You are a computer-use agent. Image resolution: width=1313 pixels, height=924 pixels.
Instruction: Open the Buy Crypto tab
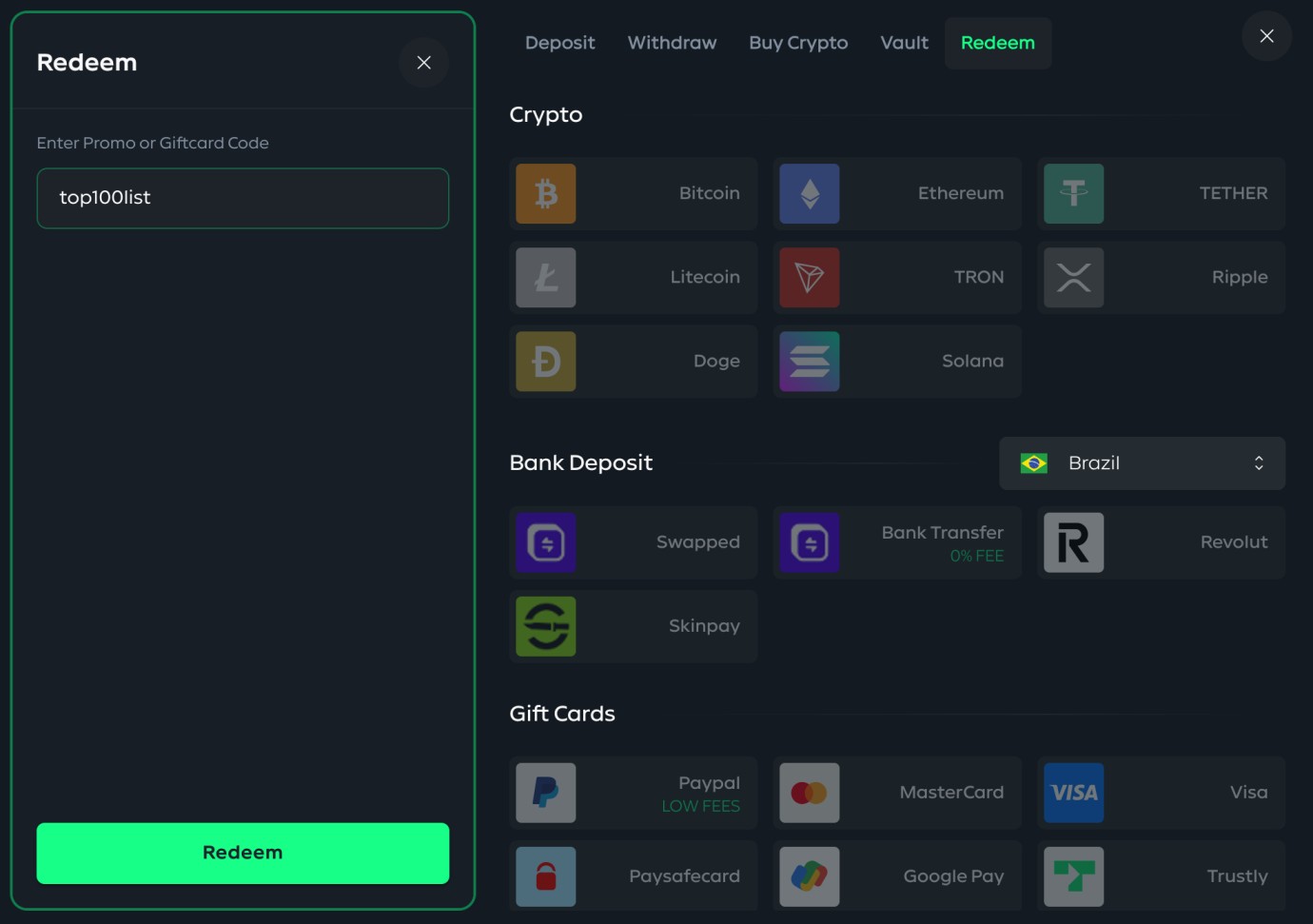798,43
